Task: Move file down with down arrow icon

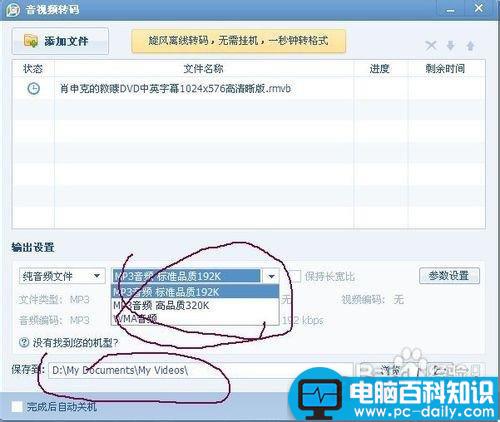Action: pyautogui.click(x=451, y=45)
